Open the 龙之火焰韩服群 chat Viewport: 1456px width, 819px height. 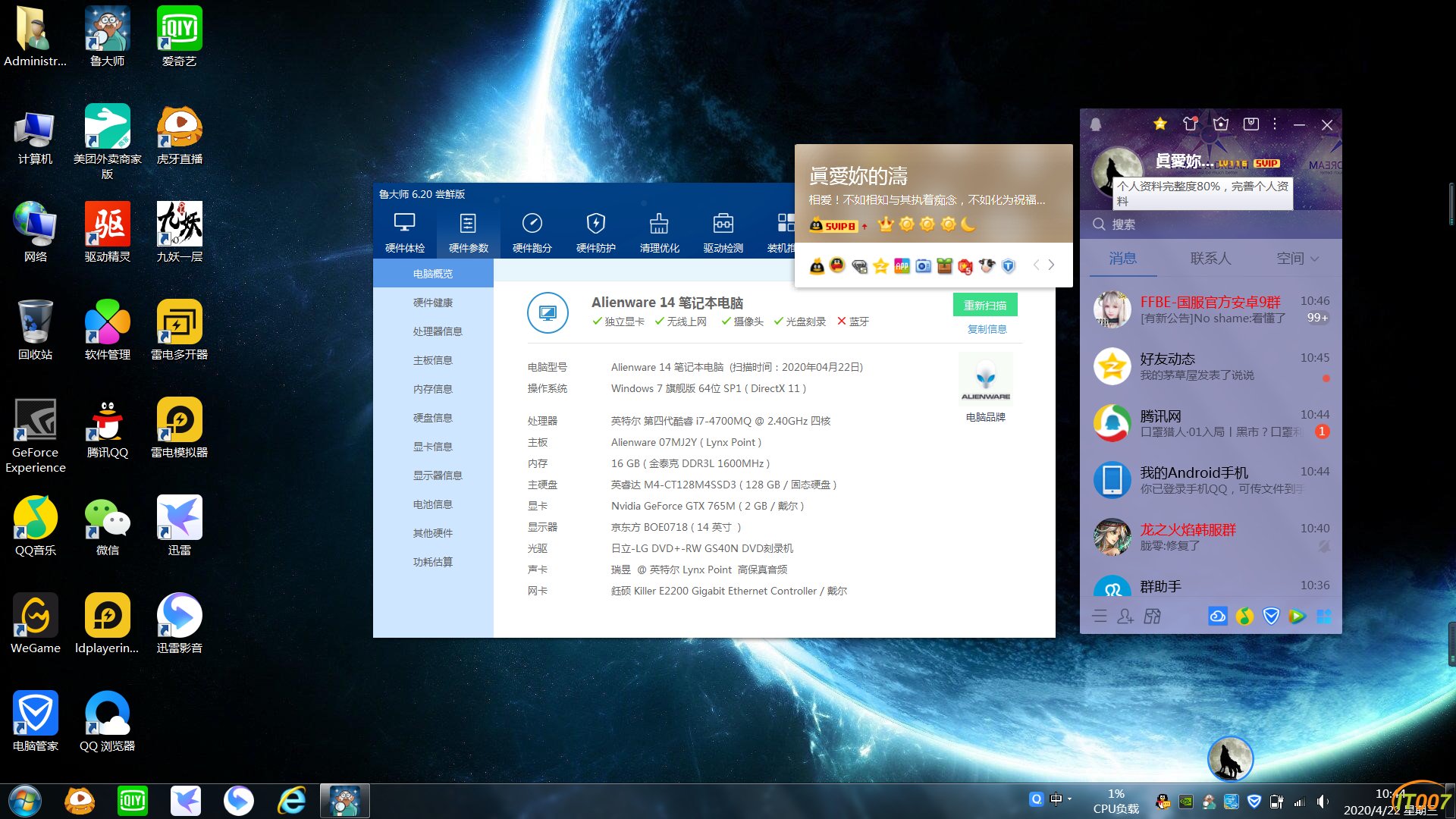1211,537
